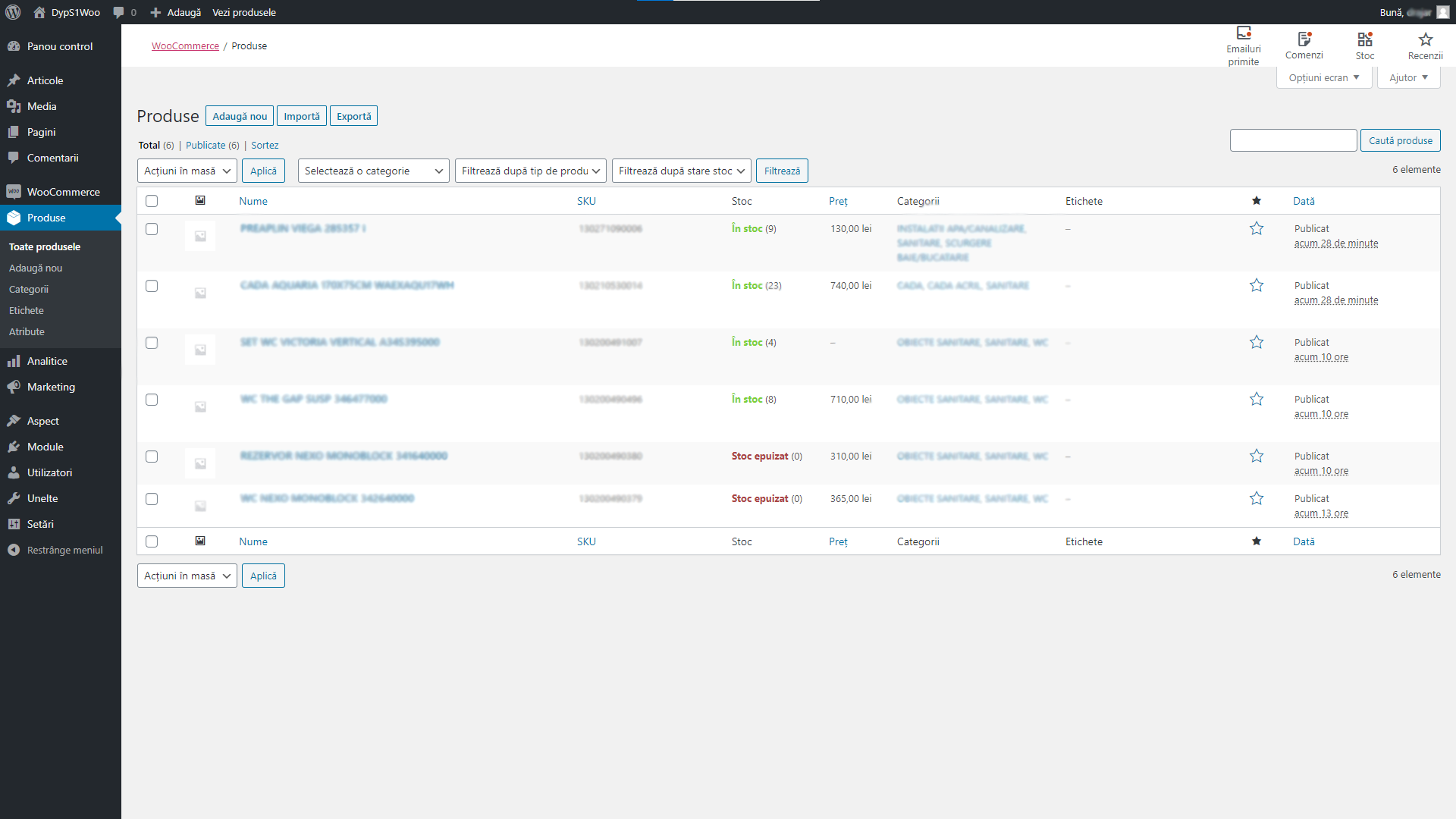Open Module plugins menu
Image resolution: width=1456 pixels, height=819 pixels.
(x=61, y=447)
